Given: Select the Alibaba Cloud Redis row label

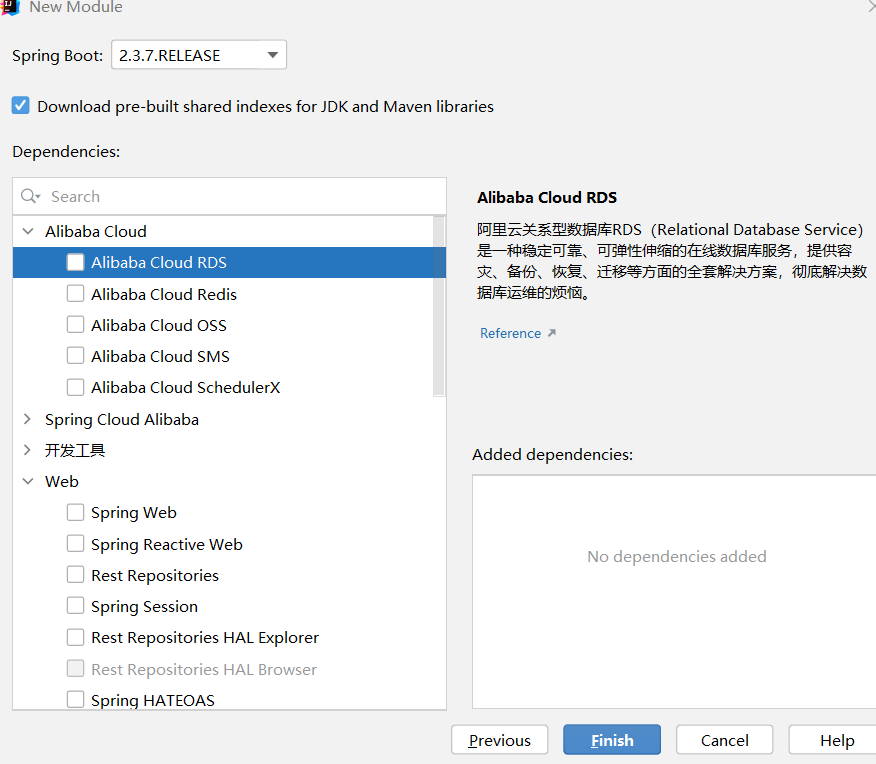Looking at the screenshot, I should tap(164, 294).
